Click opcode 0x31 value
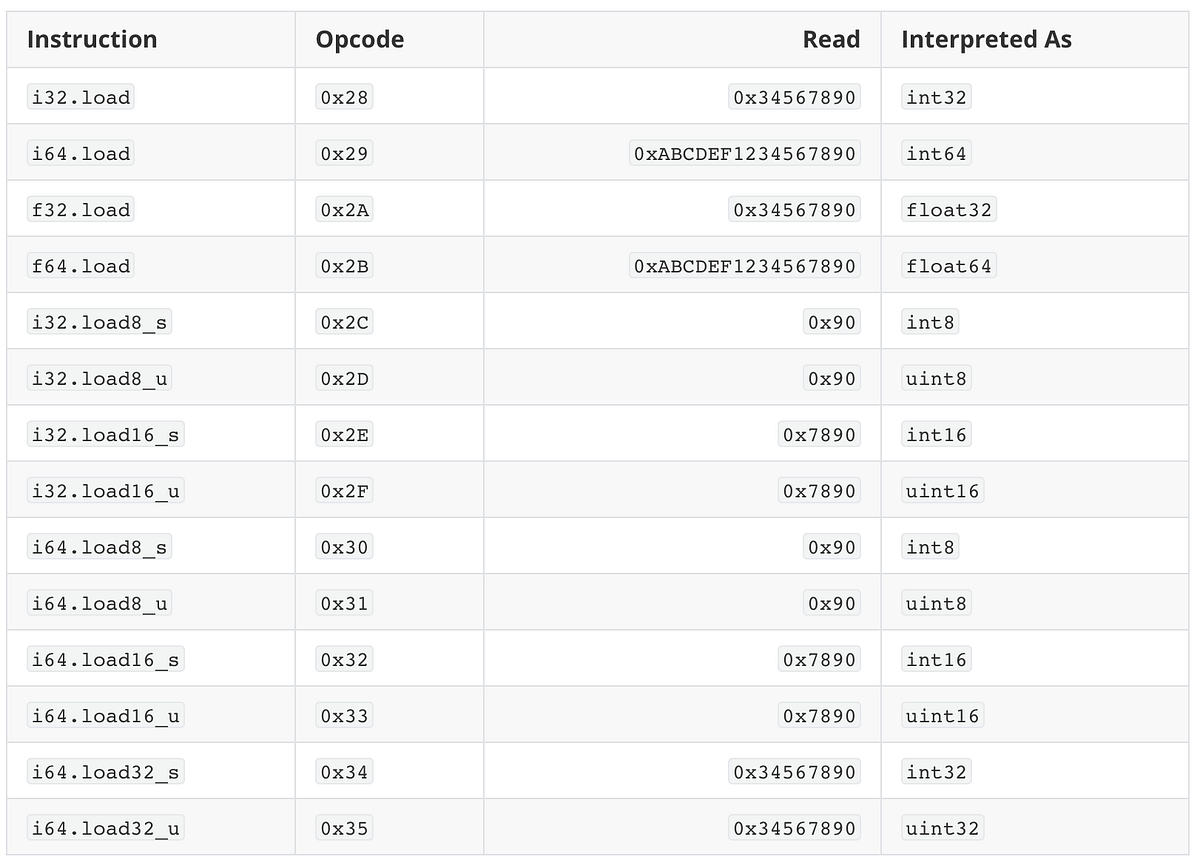The image size is (1200, 866). pos(344,603)
